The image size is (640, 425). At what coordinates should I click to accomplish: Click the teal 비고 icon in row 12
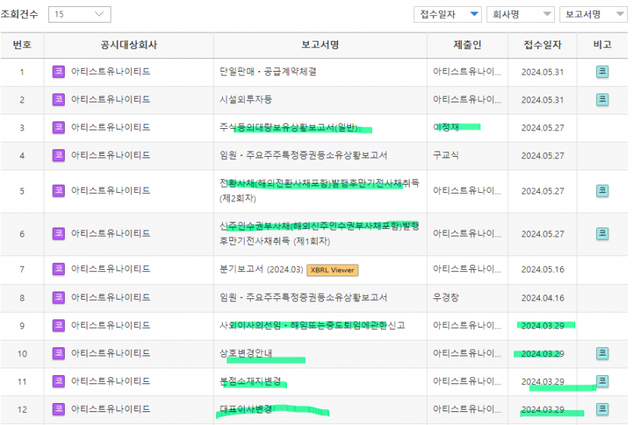tap(602, 409)
